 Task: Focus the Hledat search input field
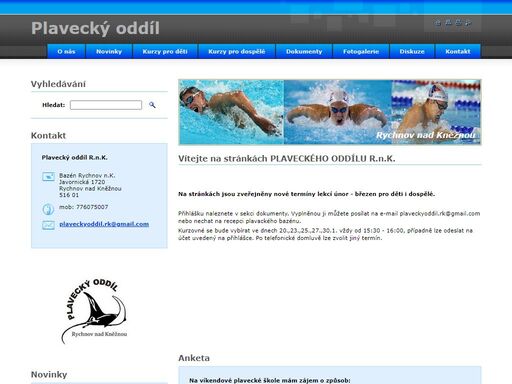[106, 105]
